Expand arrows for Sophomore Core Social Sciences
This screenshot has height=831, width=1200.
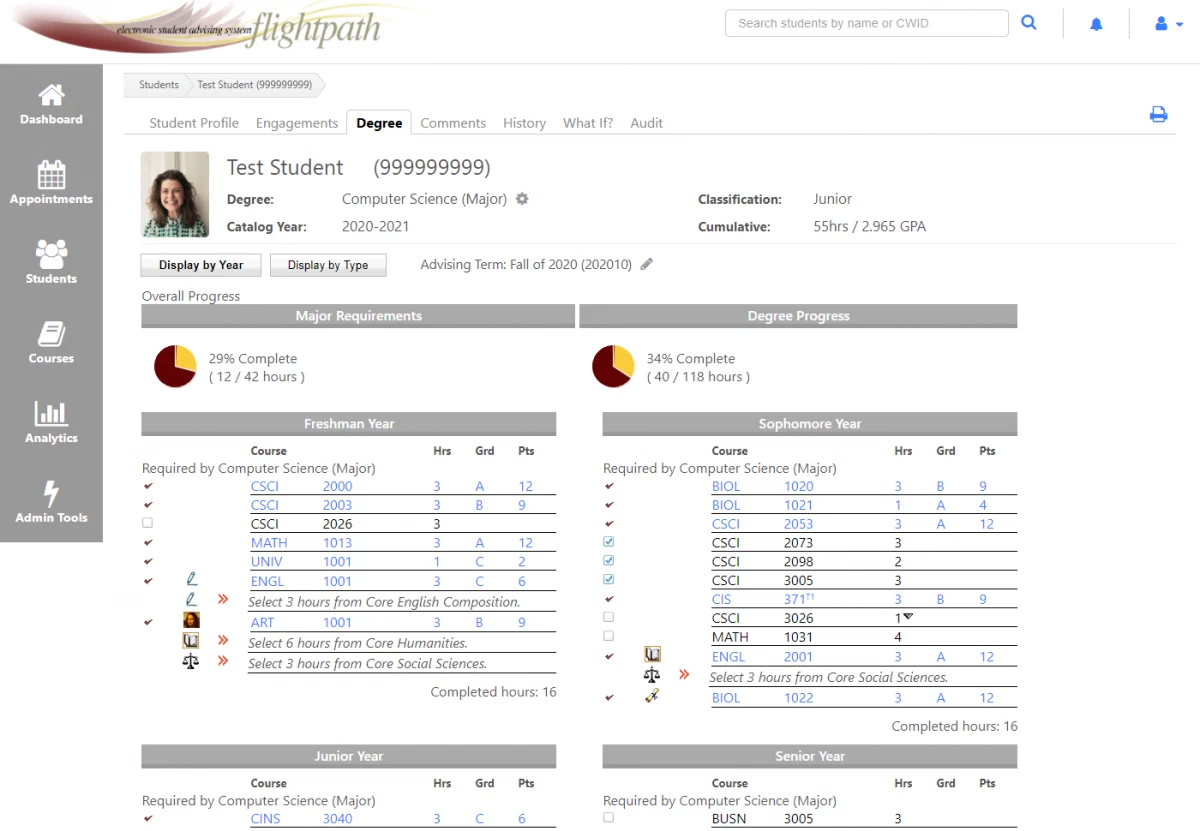[x=684, y=675]
